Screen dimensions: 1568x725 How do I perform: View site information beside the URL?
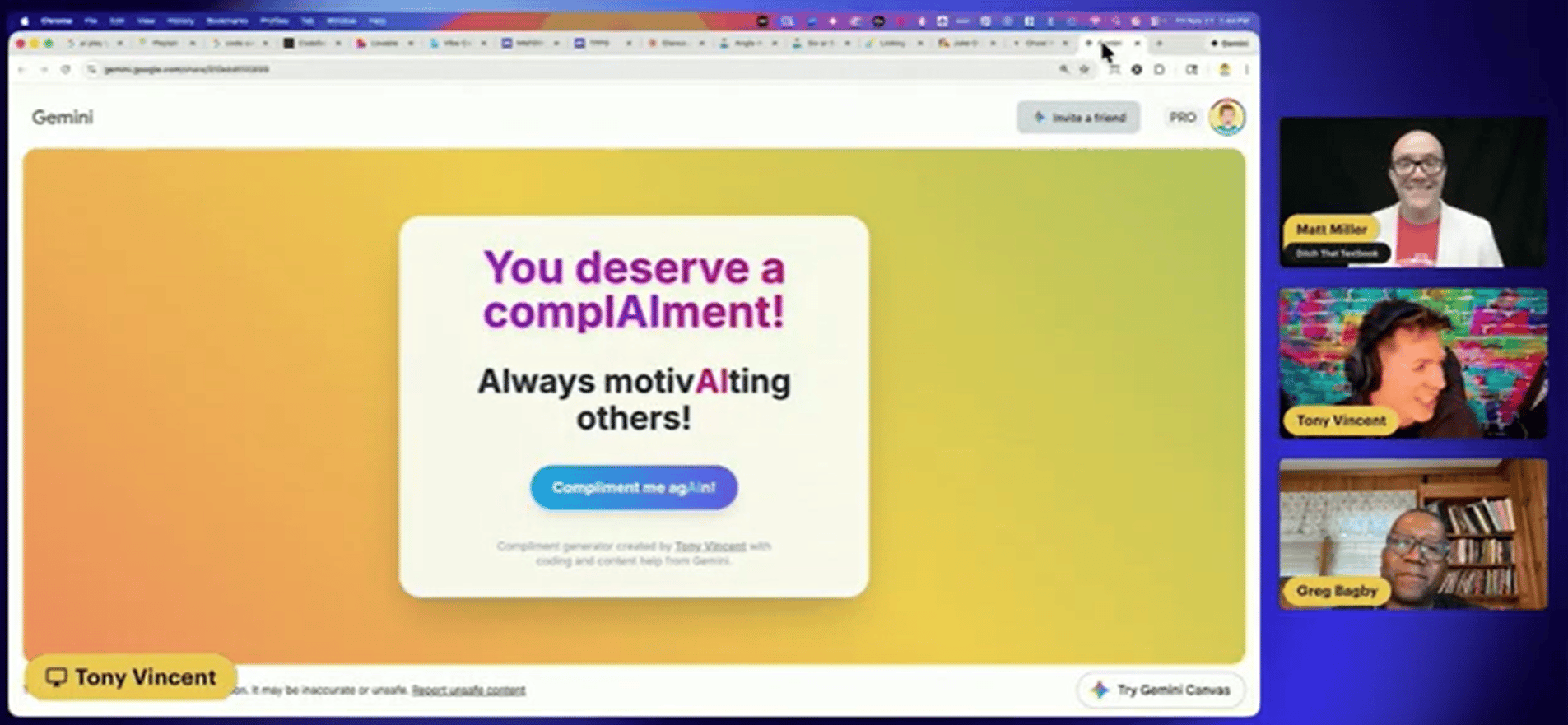pos(91,70)
